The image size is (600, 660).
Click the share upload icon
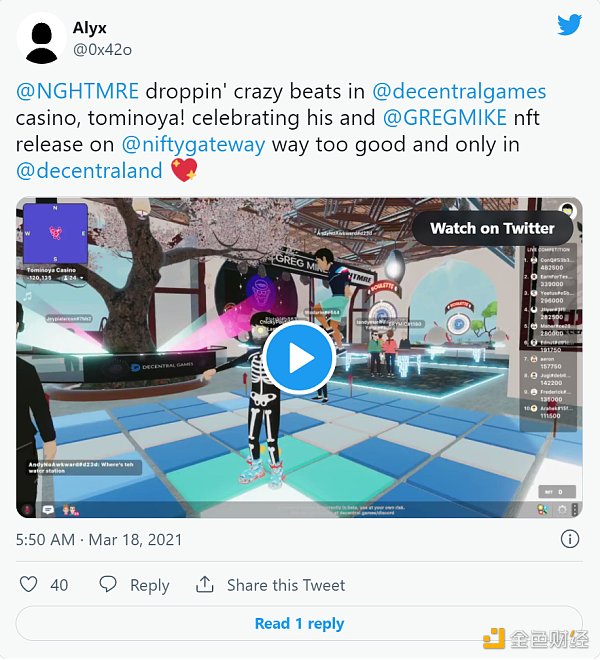[x=205, y=584]
